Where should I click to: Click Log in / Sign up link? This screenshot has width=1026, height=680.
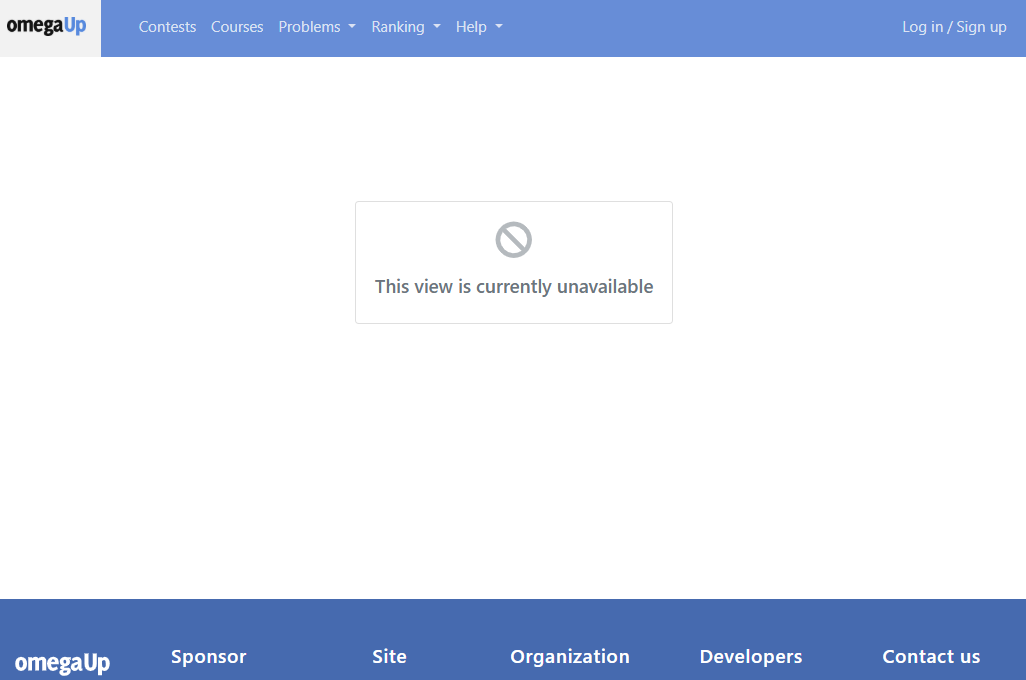[954, 27]
